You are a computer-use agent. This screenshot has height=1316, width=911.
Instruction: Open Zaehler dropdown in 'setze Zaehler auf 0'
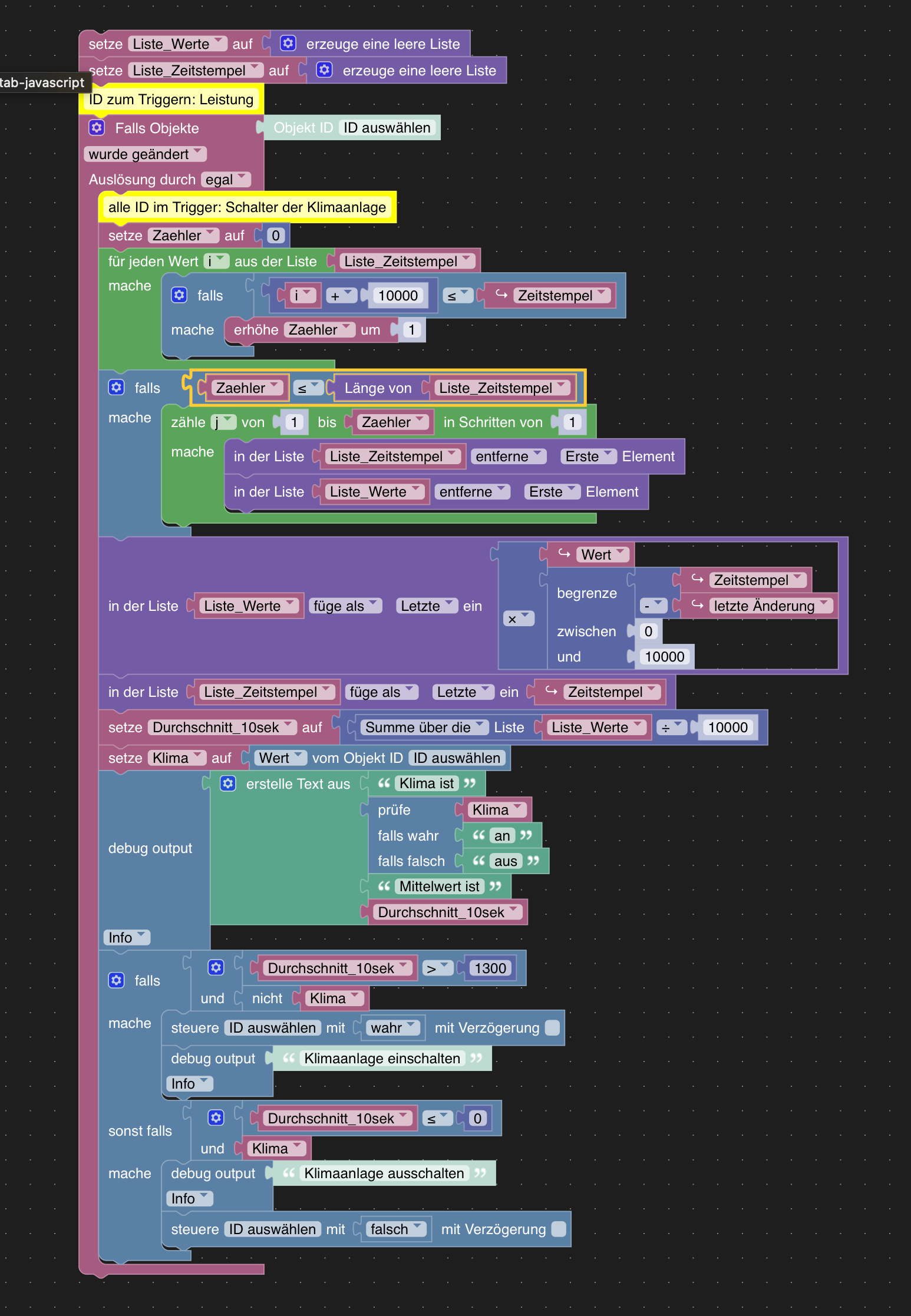(x=183, y=235)
